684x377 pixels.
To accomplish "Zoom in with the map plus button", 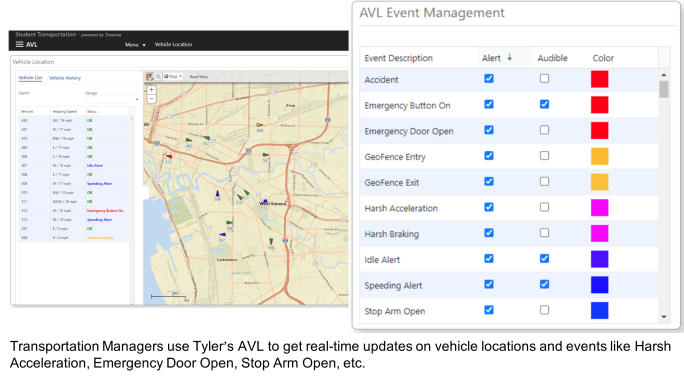I will click(151, 90).
